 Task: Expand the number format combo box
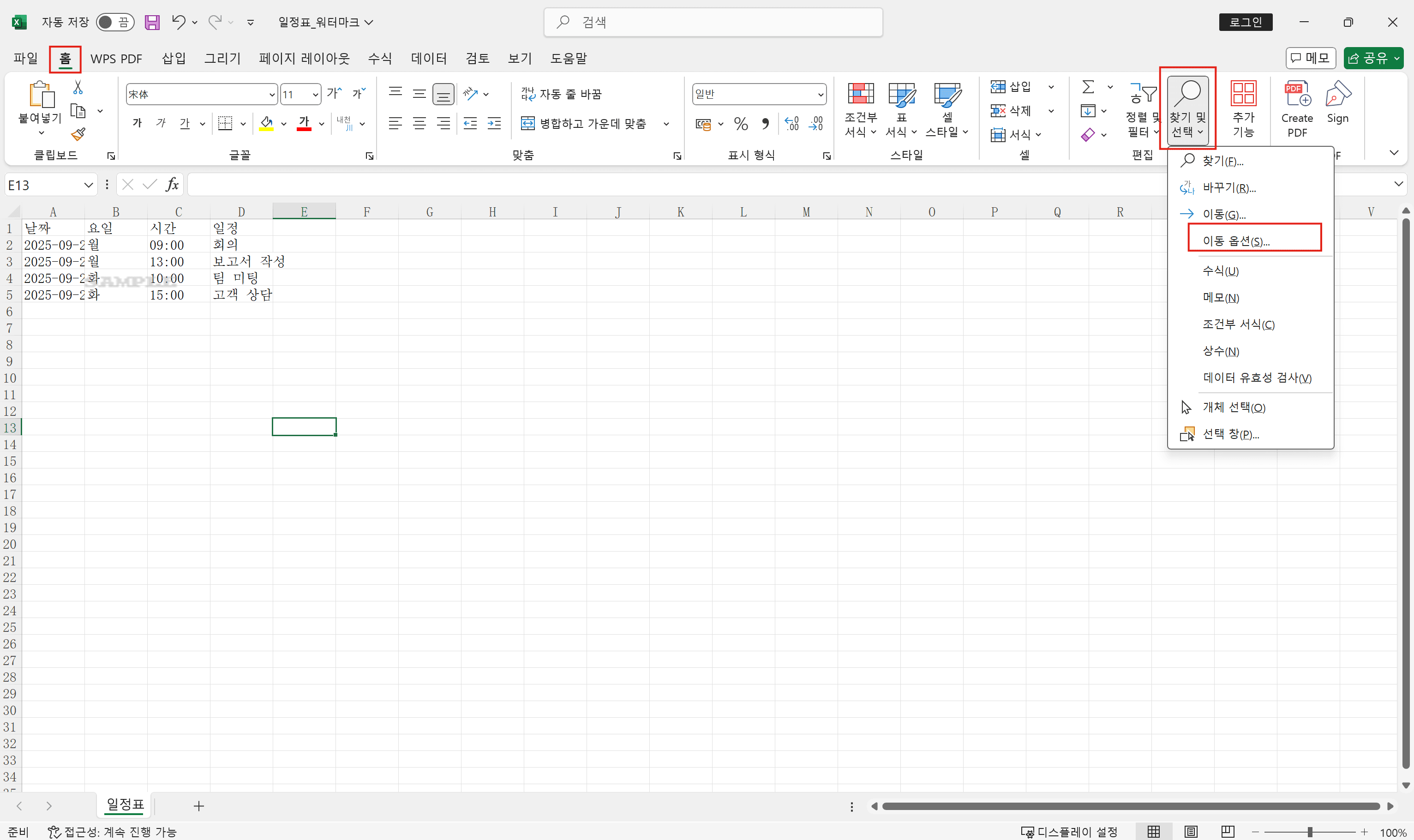pos(820,95)
